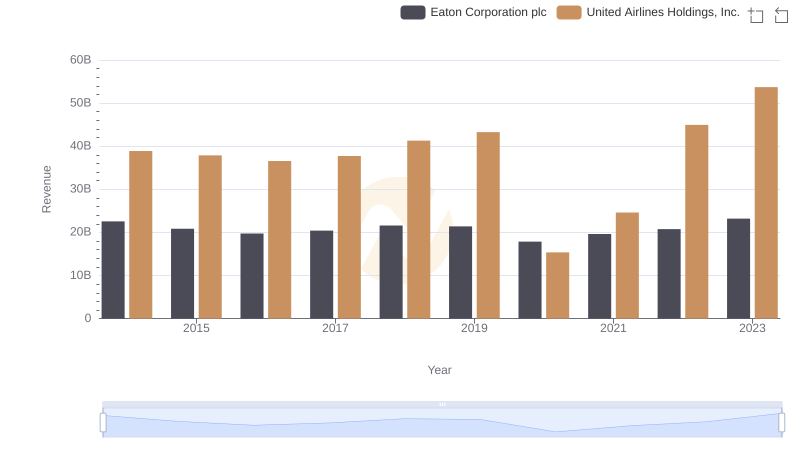
Task: Select United Airlines bar for 2019
Action: click(488, 225)
